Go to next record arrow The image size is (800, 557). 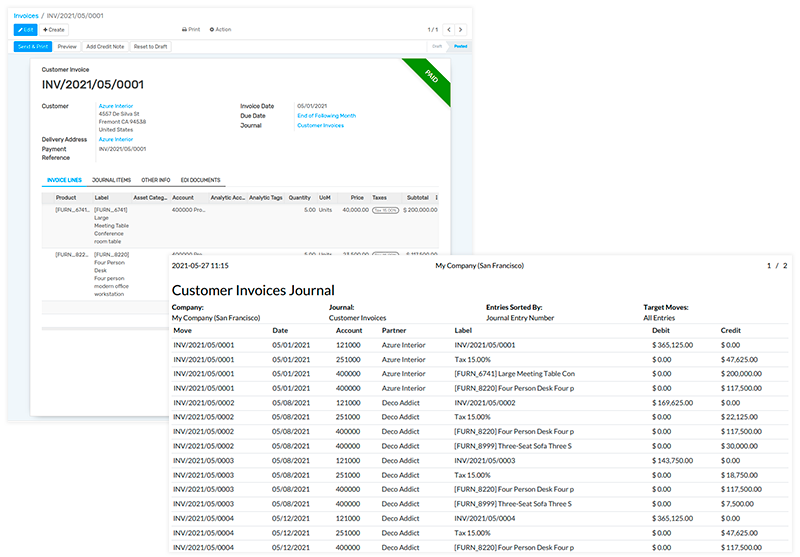(x=460, y=30)
